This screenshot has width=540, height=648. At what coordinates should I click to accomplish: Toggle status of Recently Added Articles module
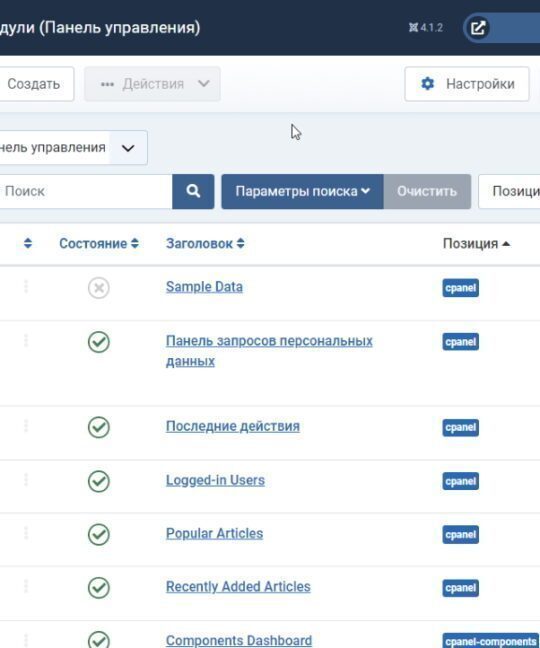[99, 588]
